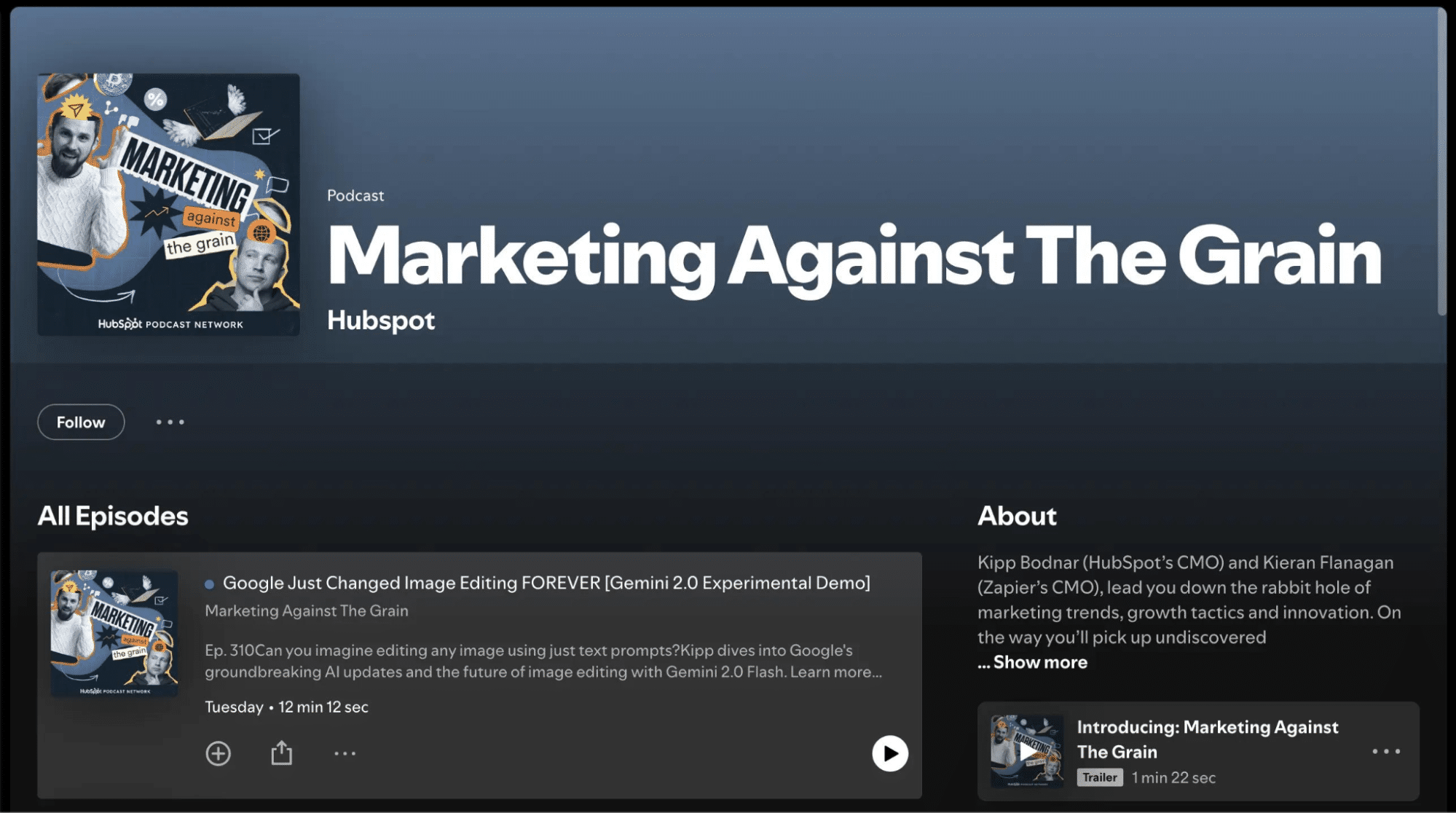Click the large podcast cover art
The height and width of the screenshot is (813, 1456).
[168, 204]
